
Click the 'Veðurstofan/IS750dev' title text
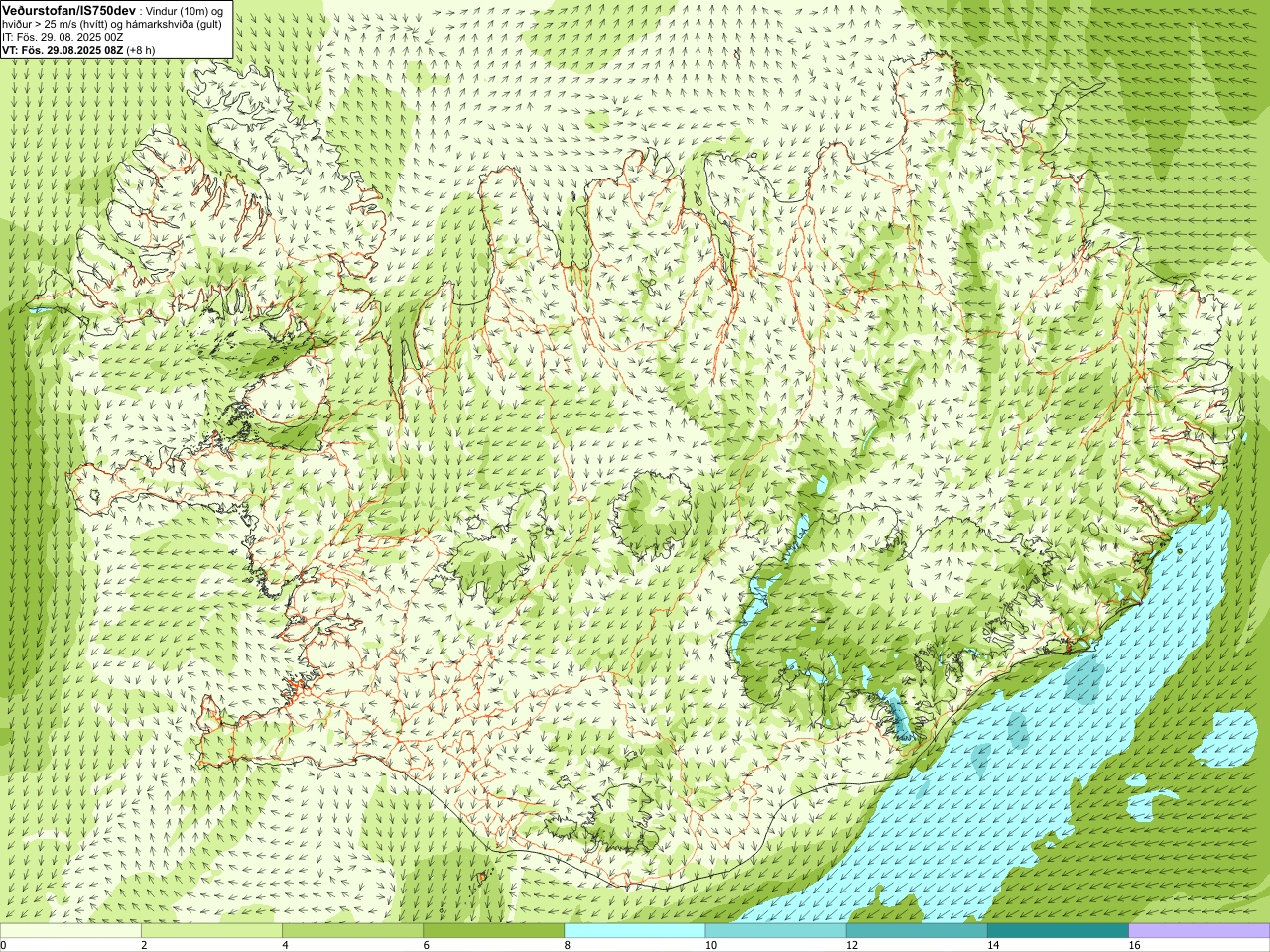click(x=68, y=9)
